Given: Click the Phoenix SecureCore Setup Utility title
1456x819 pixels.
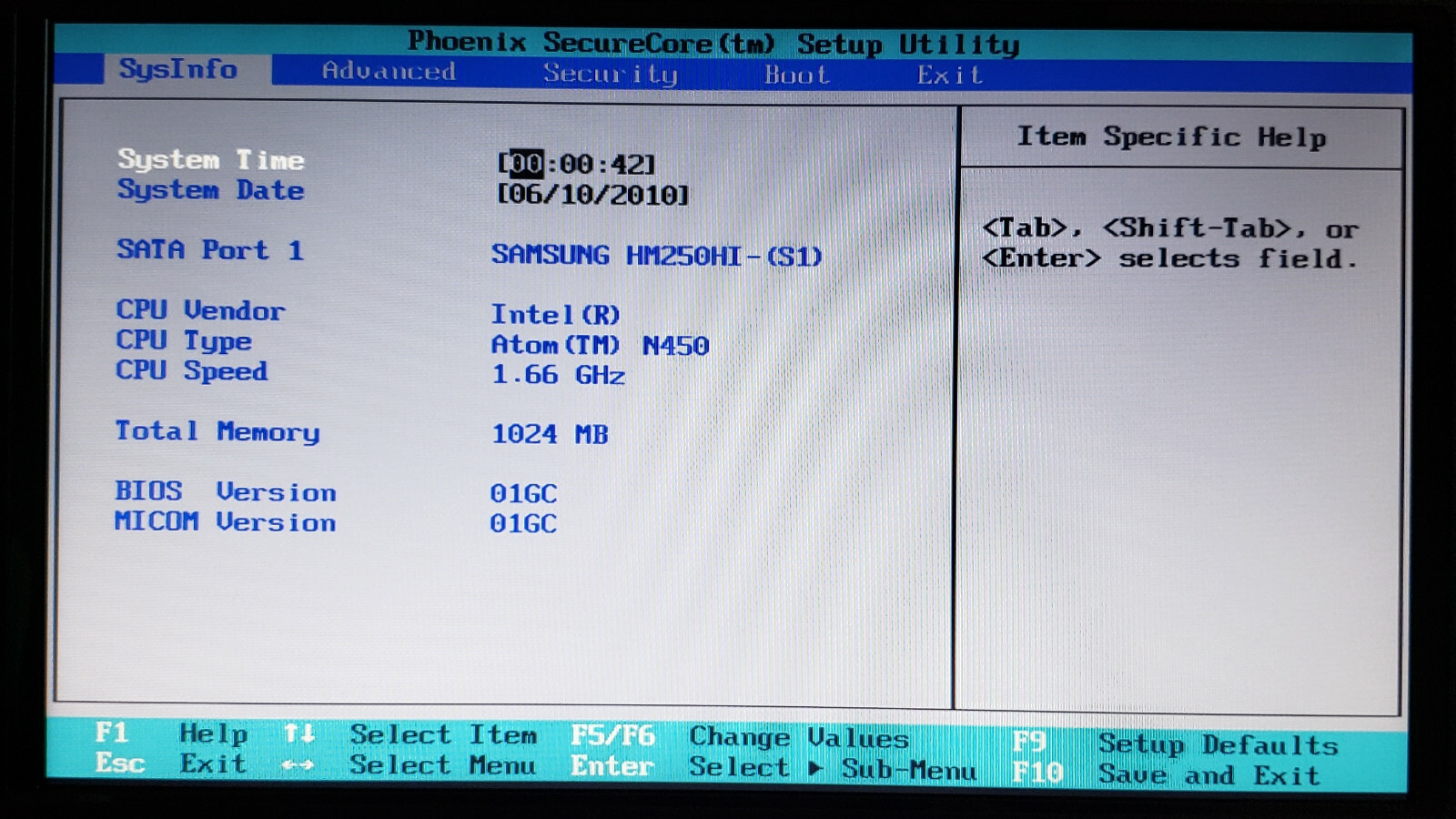Looking at the screenshot, I should click(713, 43).
